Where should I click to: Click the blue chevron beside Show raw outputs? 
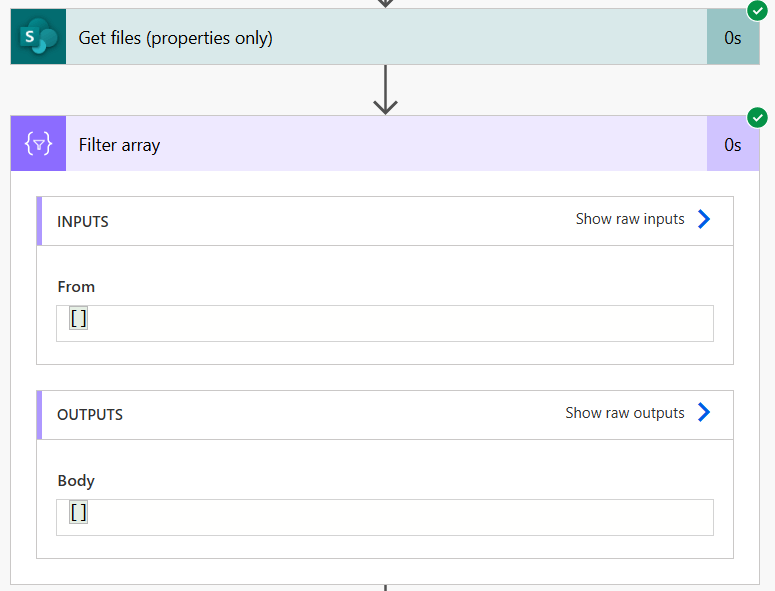point(704,413)
